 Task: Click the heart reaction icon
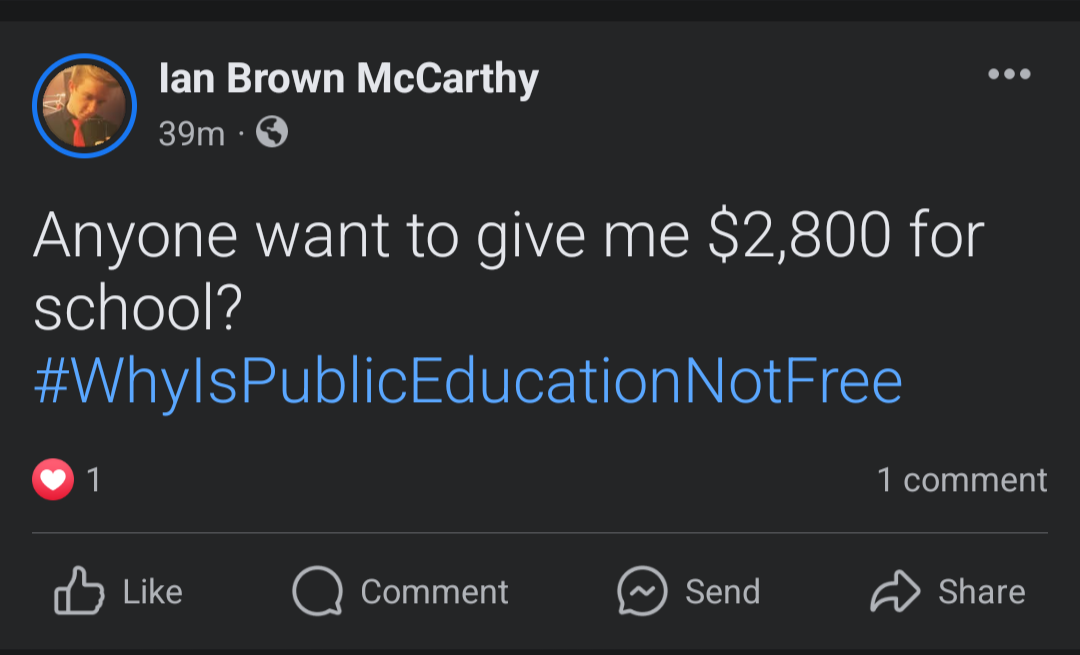tap(53, 480)
